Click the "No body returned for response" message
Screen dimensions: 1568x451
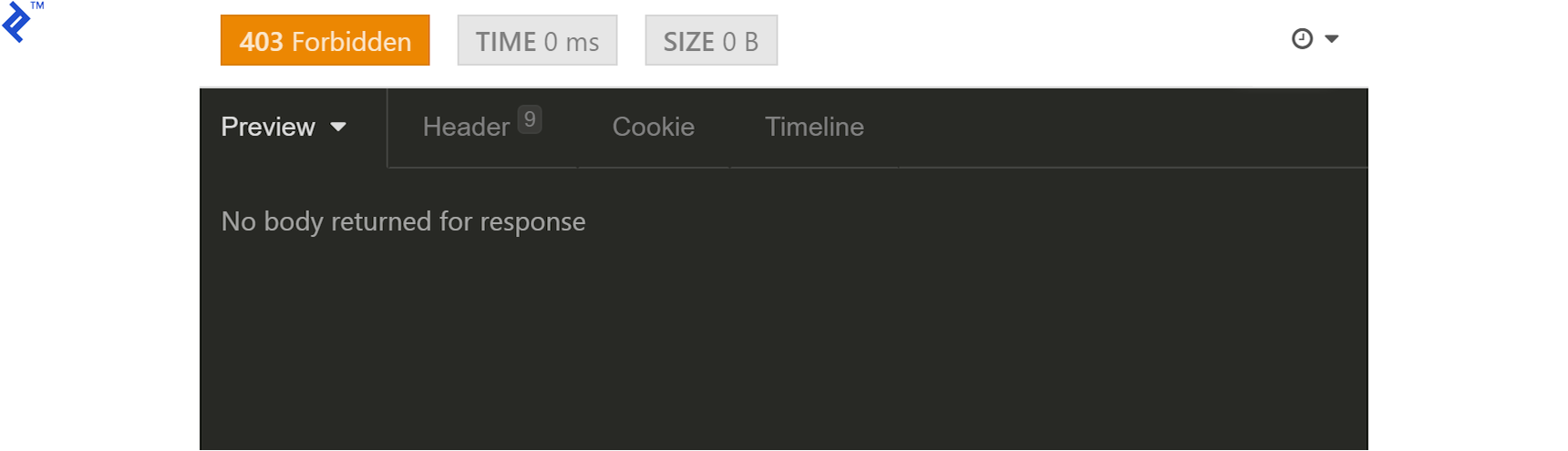click(403, 221)
